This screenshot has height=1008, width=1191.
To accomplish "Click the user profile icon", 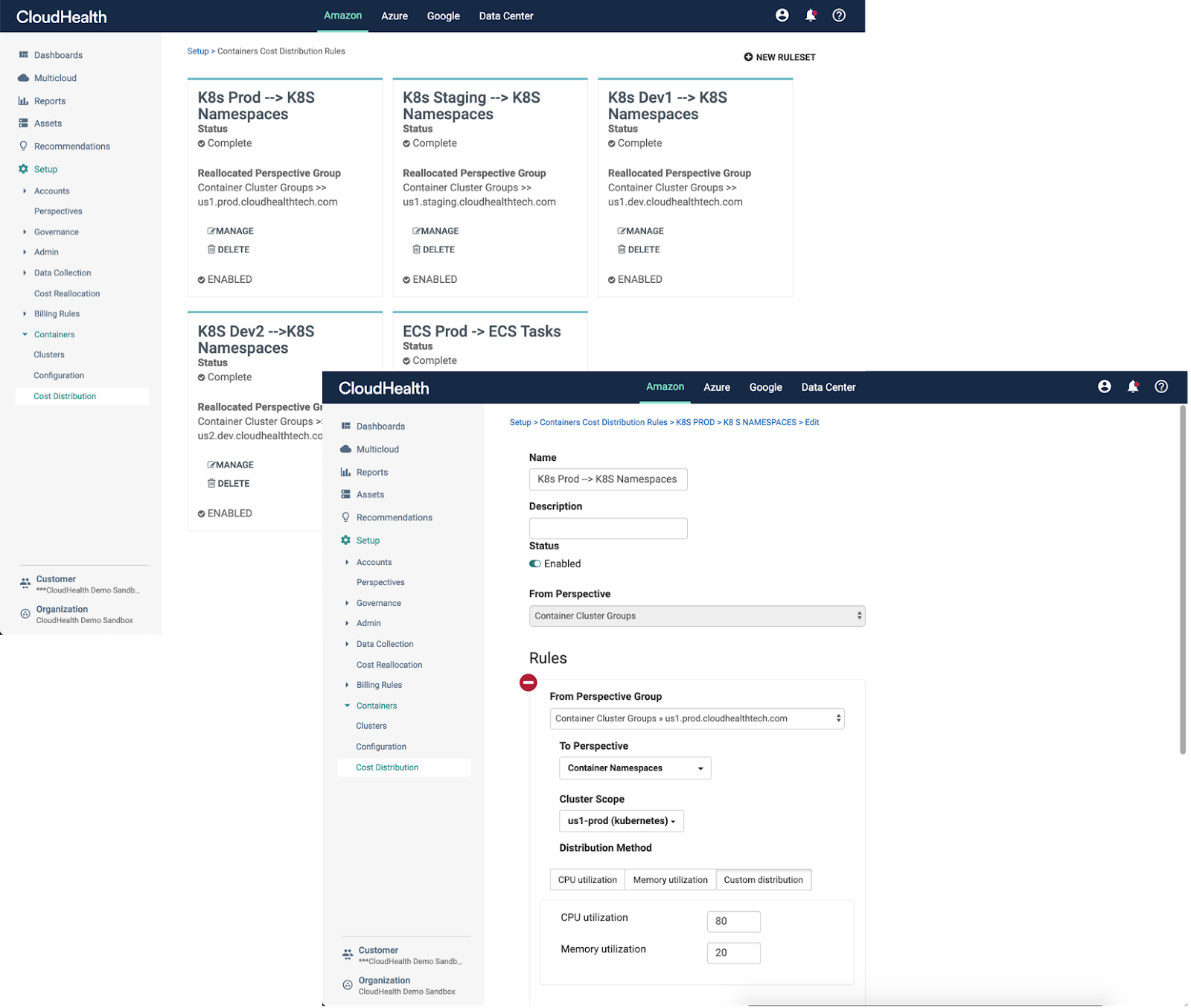I will click(1103, 386).
